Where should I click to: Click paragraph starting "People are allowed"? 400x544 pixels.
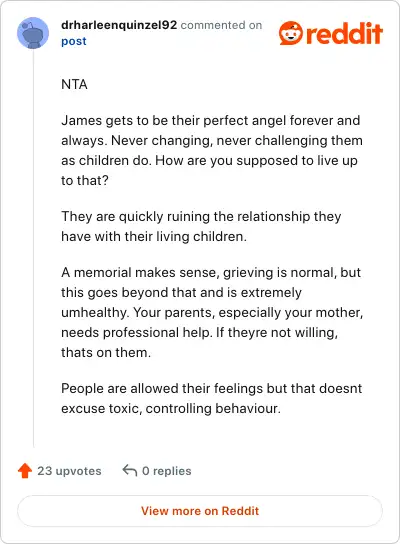212,398
